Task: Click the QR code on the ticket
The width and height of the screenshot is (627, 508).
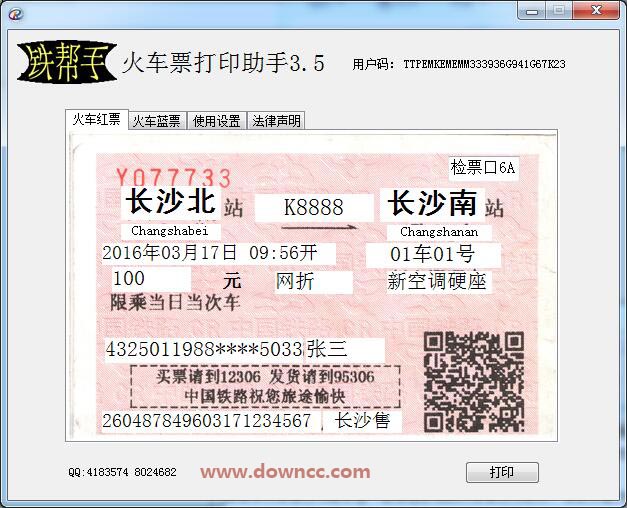Action: [x=474, y=382]
